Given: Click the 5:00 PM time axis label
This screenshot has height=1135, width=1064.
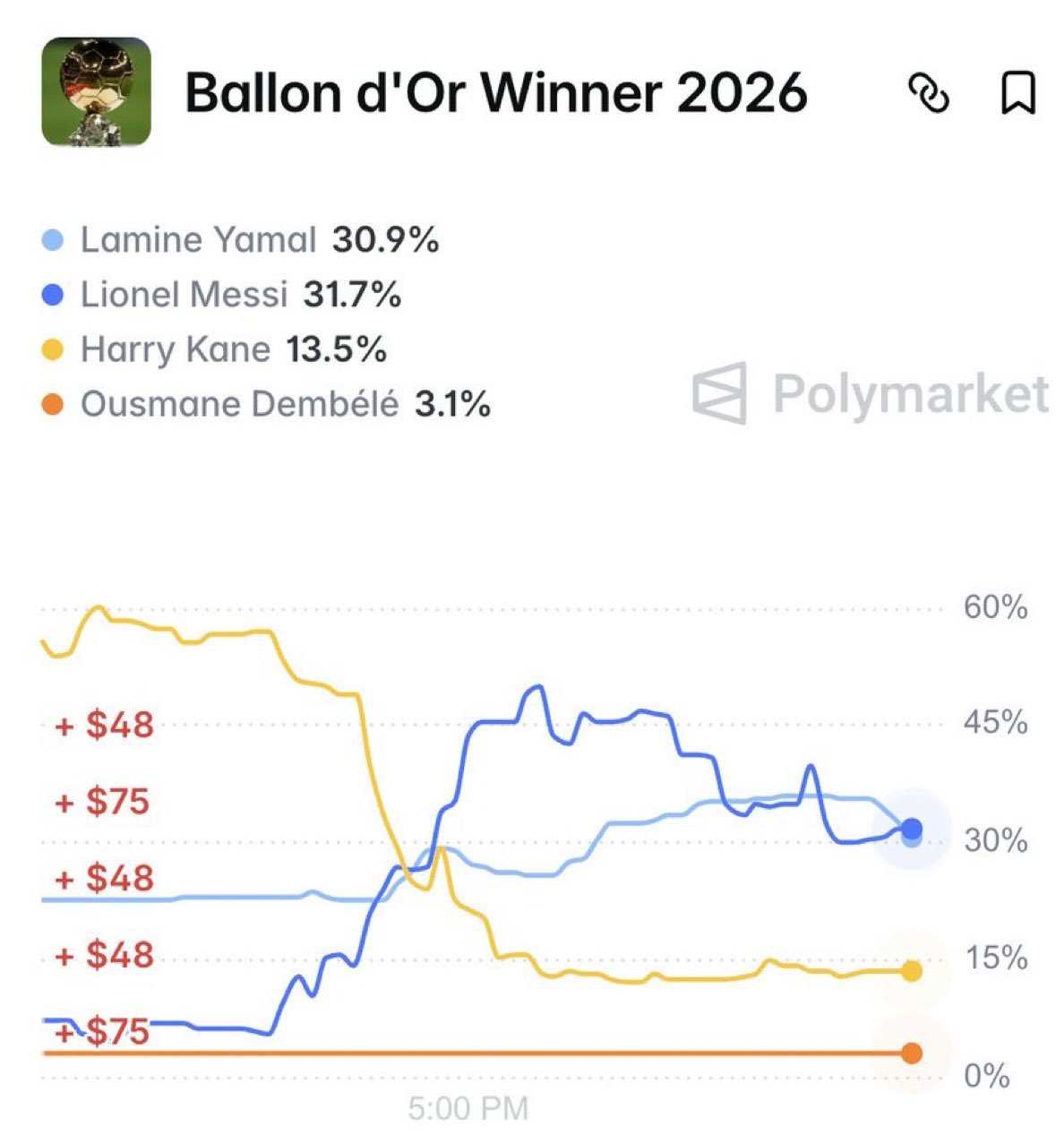Looking at the screenshot, I should pyautogui.click(x=468, y=1109).
